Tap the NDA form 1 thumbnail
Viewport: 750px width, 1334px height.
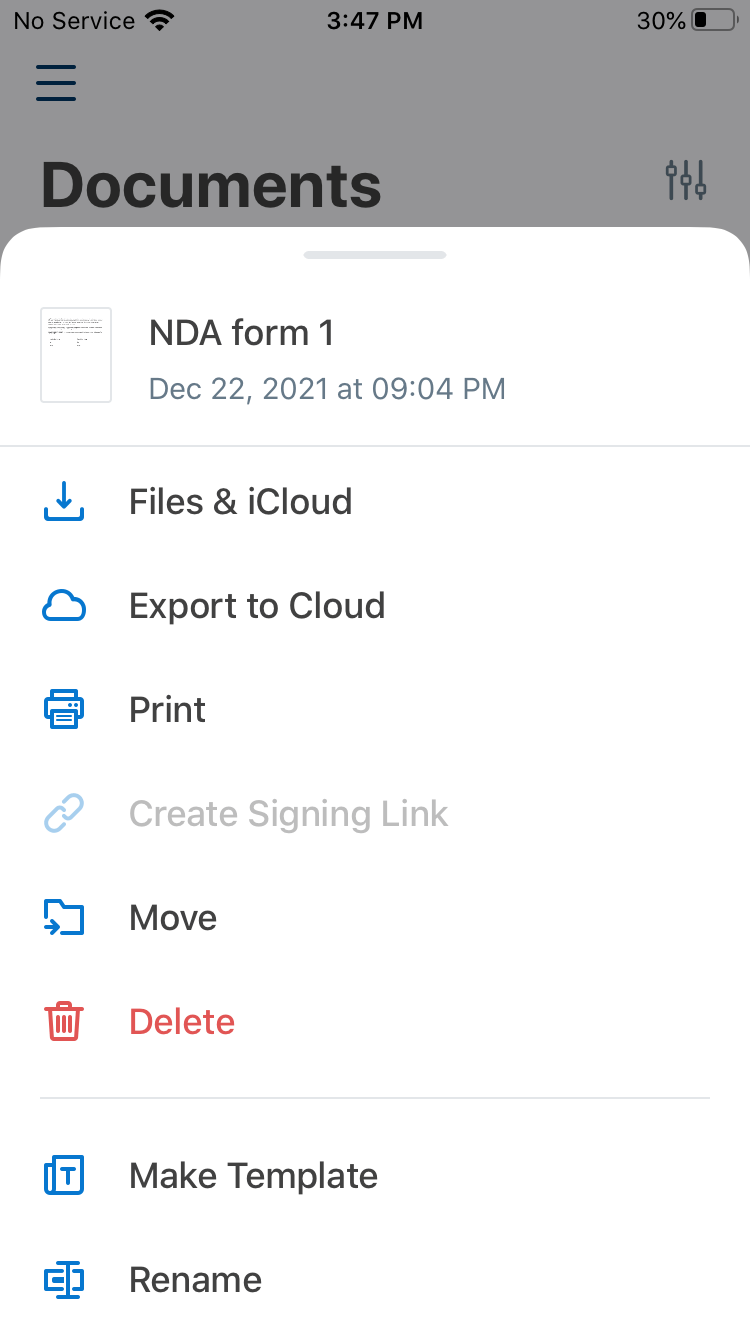click(76, 355)
